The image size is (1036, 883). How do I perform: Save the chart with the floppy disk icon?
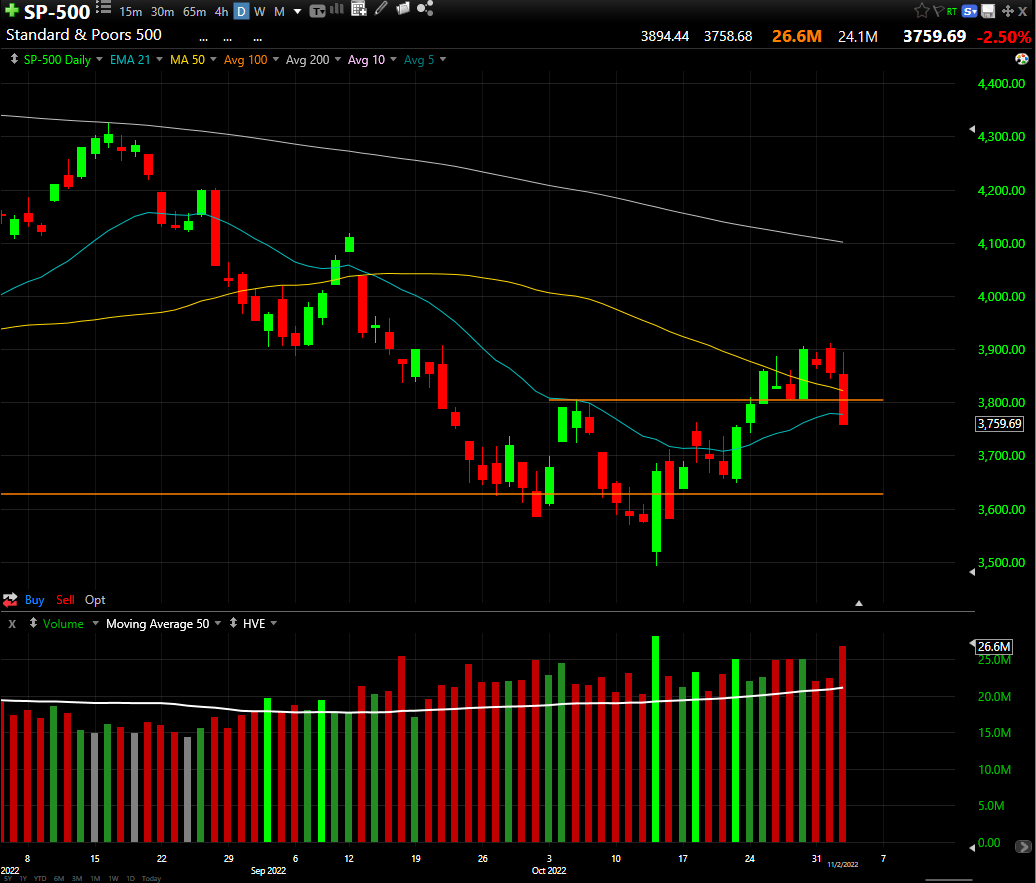(988, 11)
